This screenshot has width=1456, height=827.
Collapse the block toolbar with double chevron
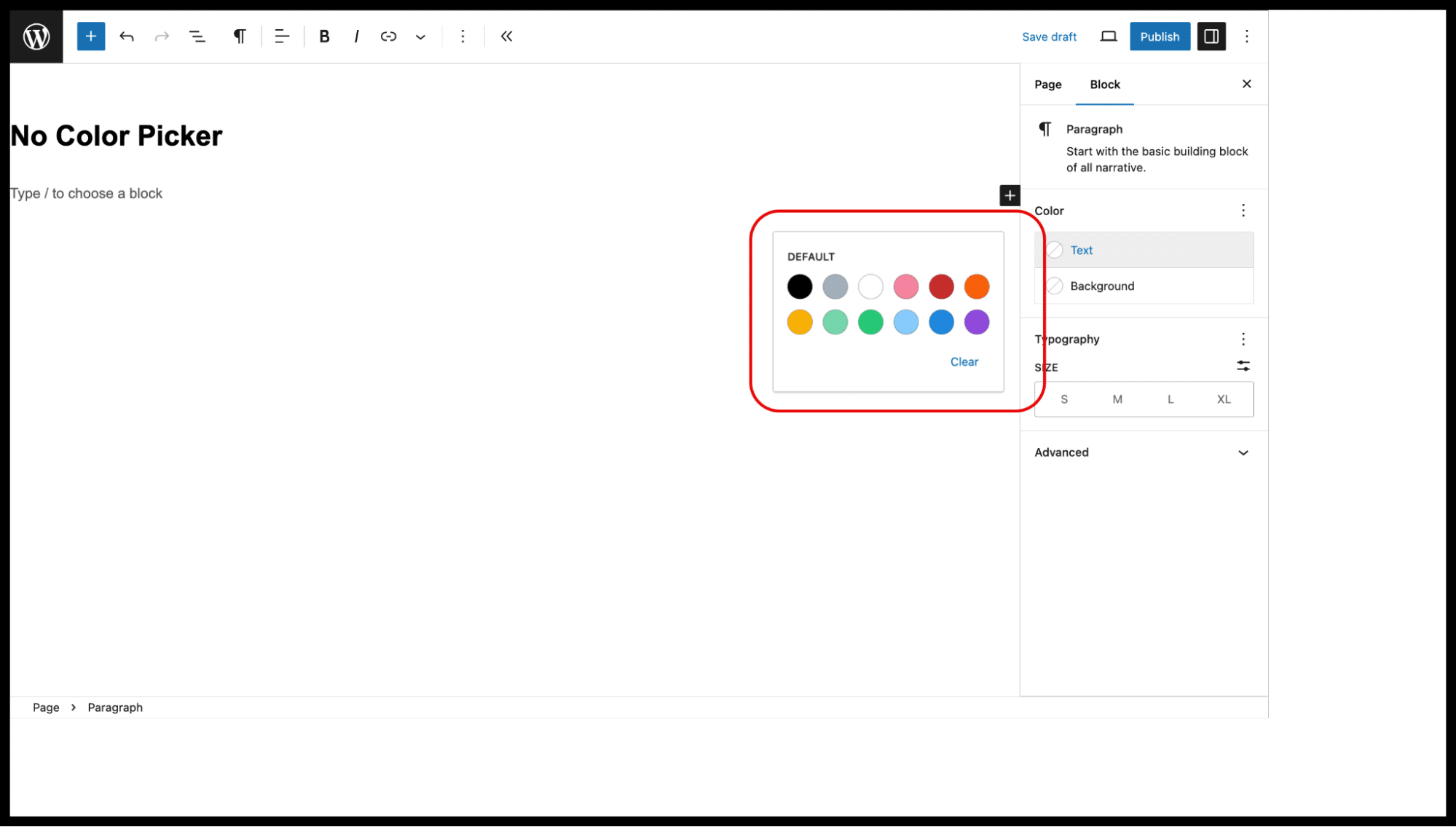click(x=507, y=36)
